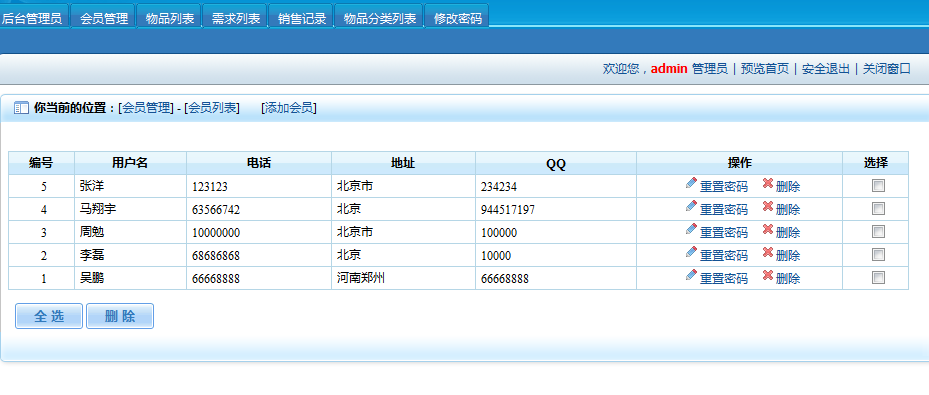Click red X delete icon for 李磊

pyautogui.click(x=768, y=253)
